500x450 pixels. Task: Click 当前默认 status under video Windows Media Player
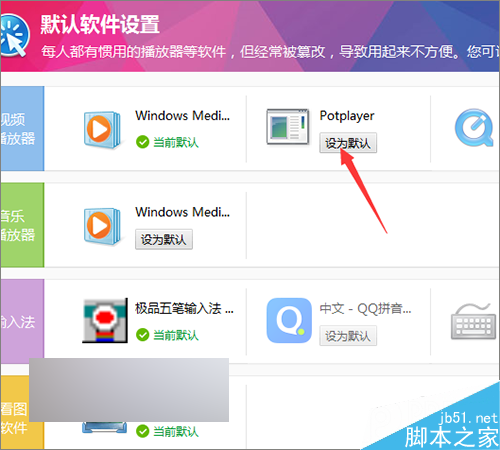pyautogui.click(x=176, y=142)
